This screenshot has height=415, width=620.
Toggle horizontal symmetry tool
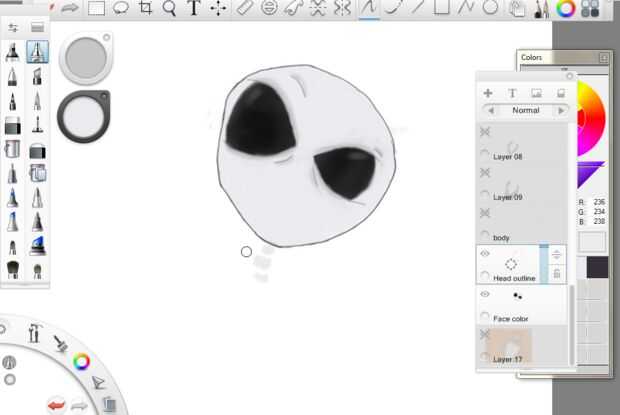(x=318, y=8)
